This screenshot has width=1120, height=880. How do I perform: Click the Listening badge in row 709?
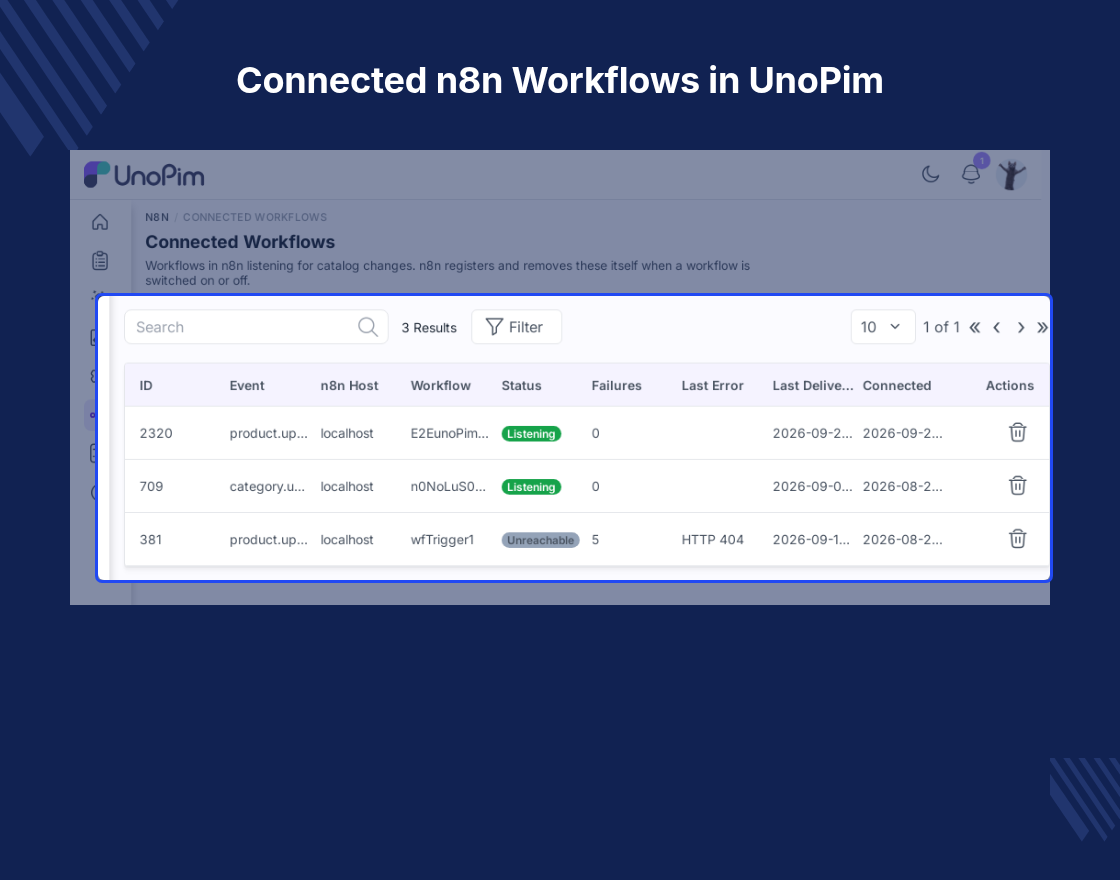pyautogui.click(x=531, y=487)
